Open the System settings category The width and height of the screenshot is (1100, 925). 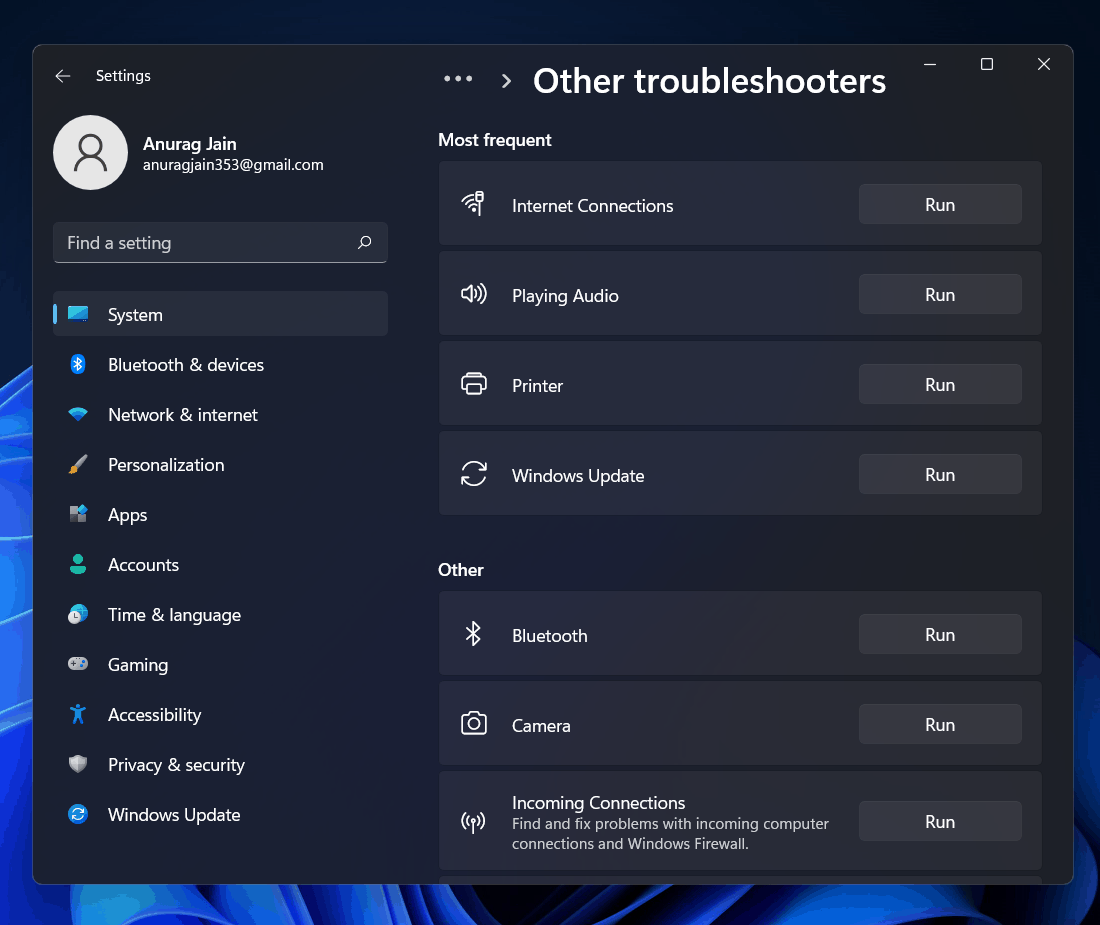[x=220, y=314]
